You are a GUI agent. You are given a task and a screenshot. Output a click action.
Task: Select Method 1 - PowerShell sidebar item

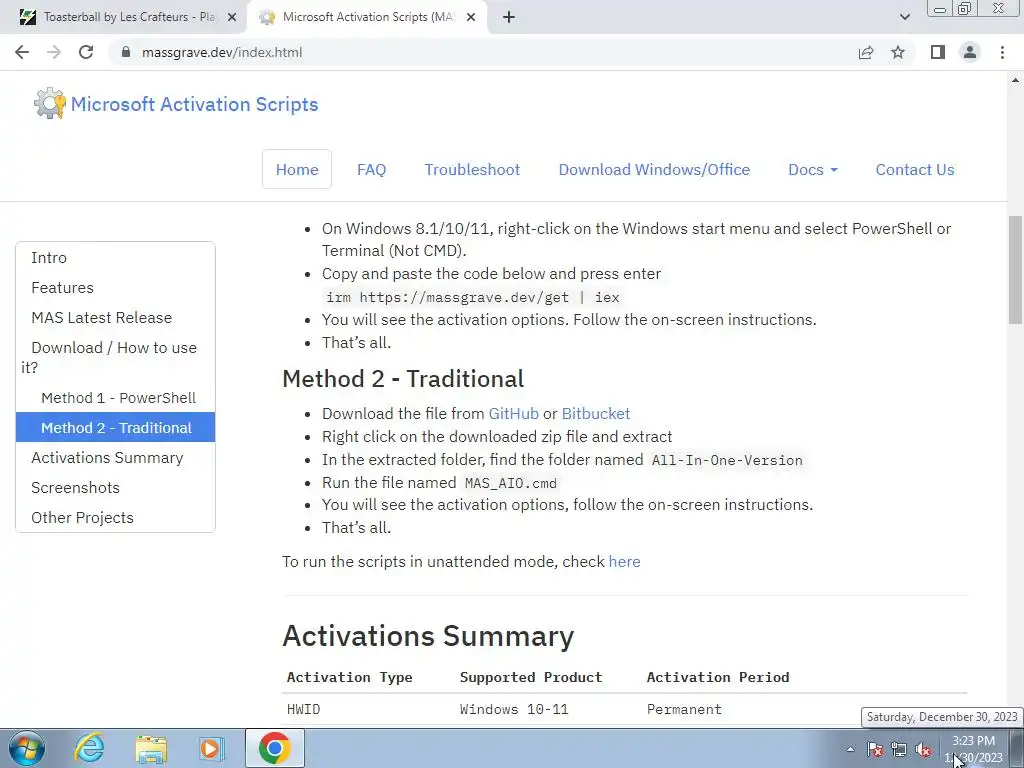115,398
